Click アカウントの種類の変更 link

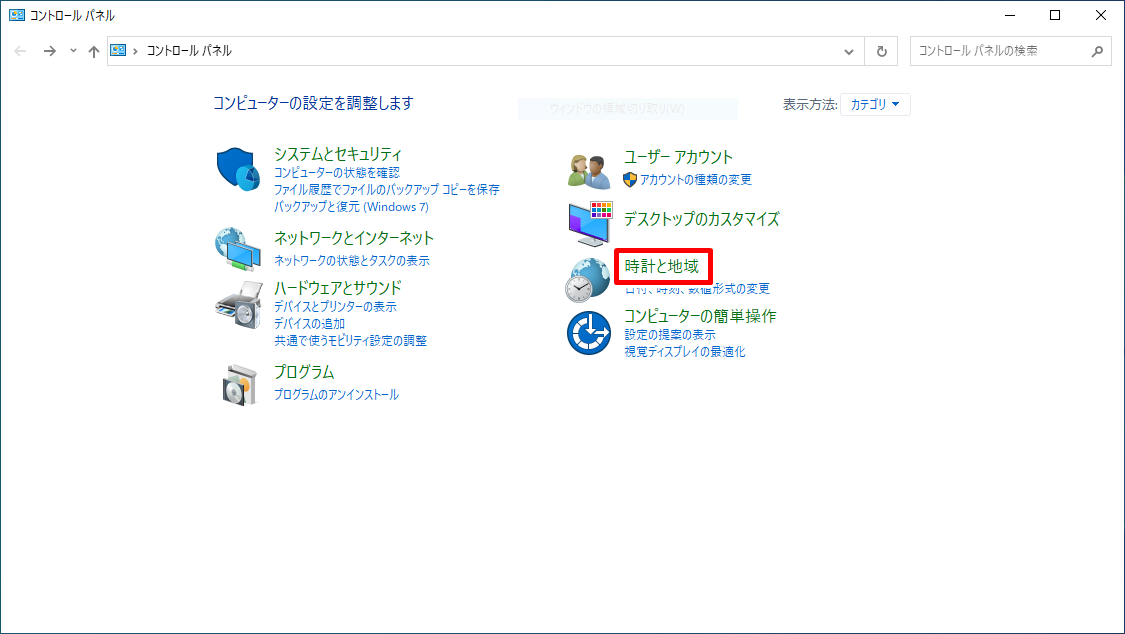click(696, 180)
